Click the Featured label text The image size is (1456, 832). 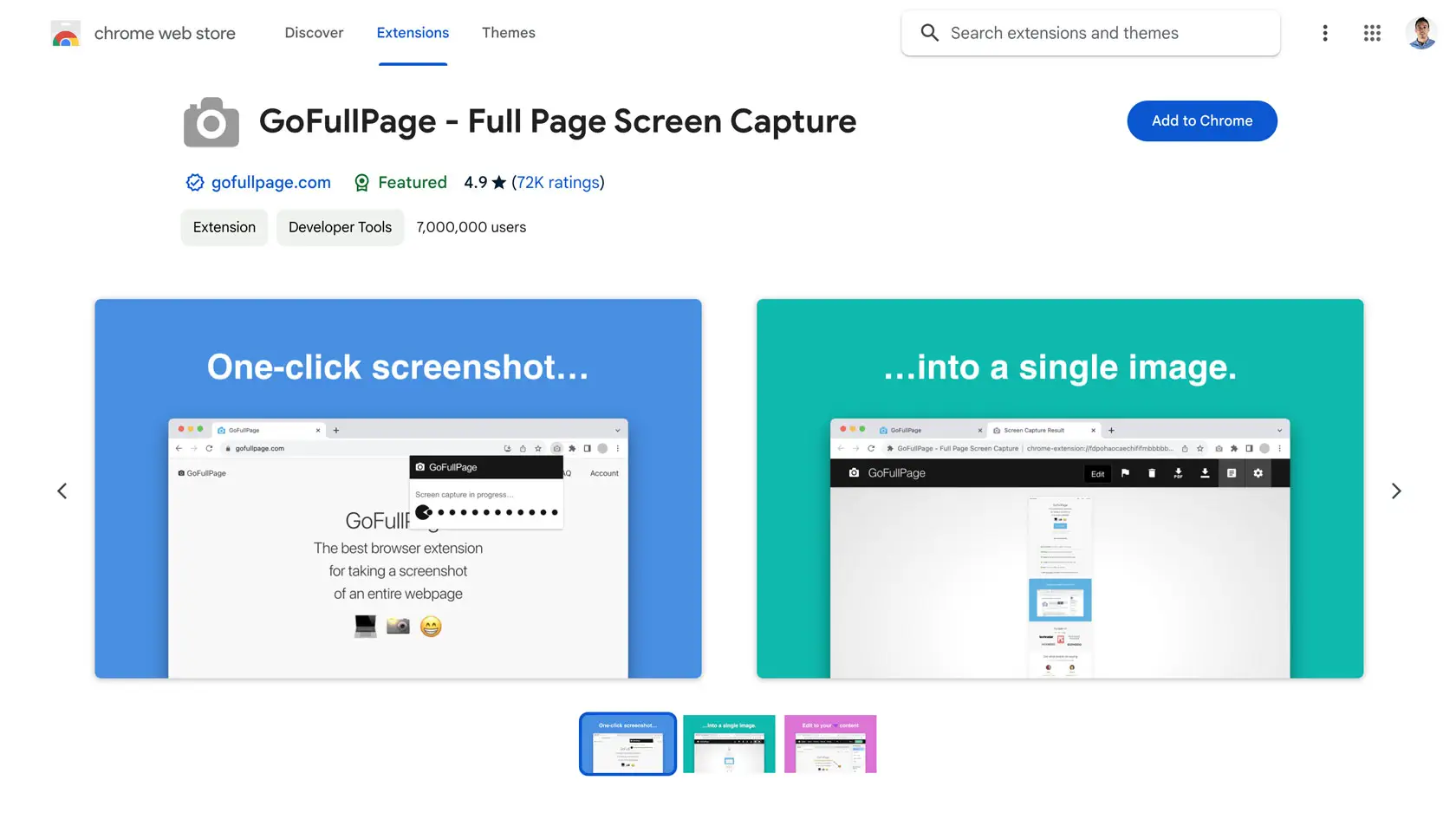tap(413, 182)
